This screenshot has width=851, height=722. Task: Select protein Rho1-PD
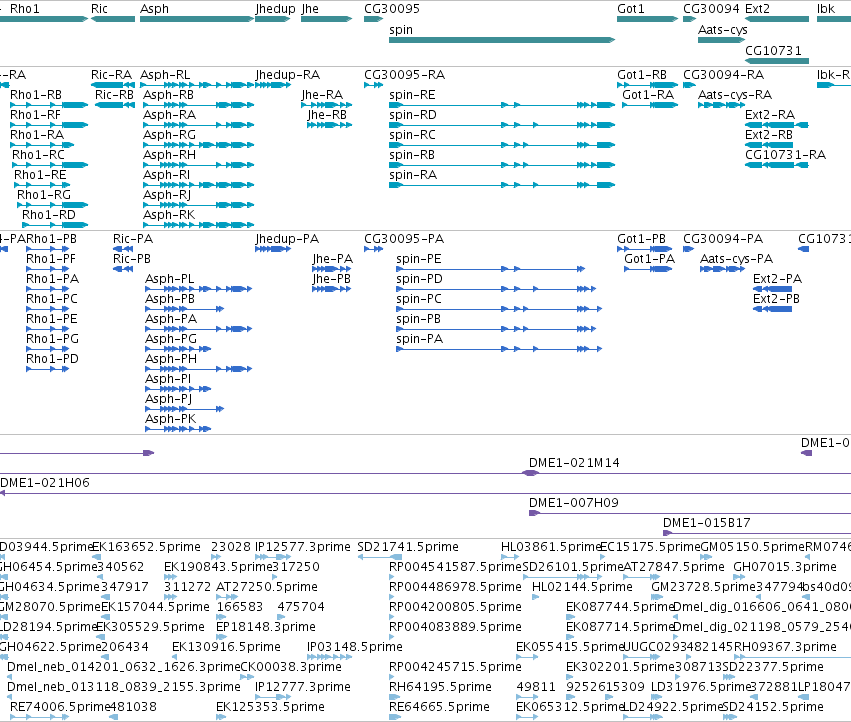pos(48,369)
